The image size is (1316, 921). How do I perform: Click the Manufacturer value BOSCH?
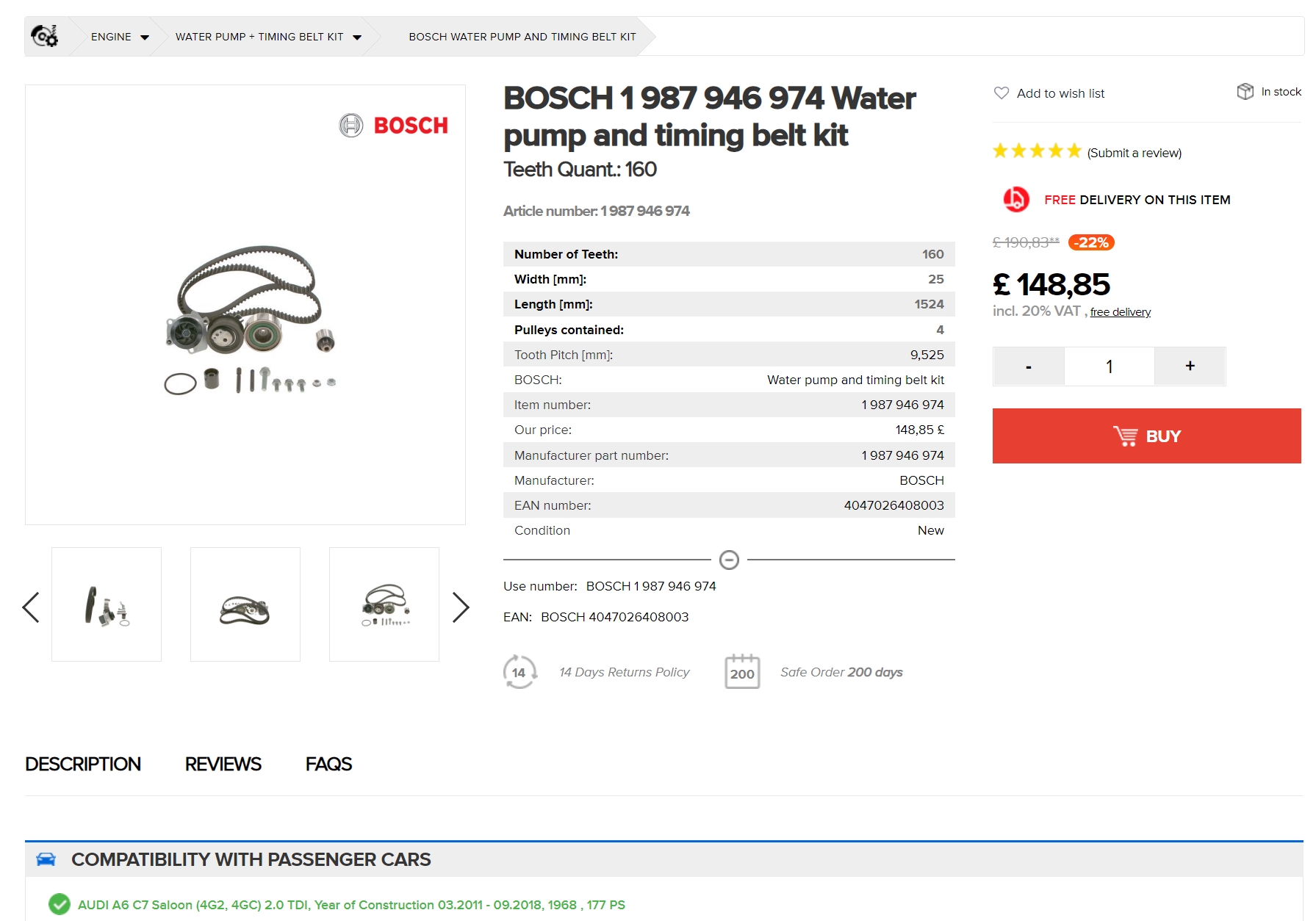tap(921, 480)
